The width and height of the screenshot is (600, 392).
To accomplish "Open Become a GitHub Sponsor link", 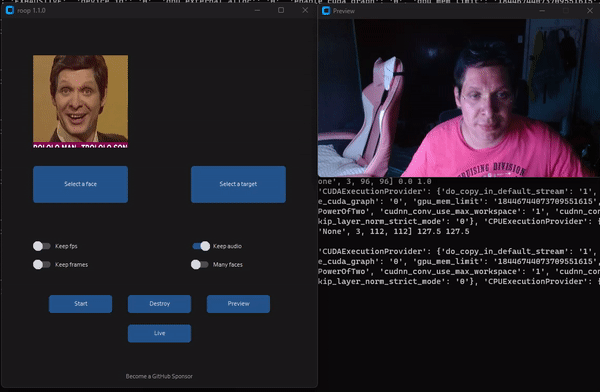I will pos(159,376).
